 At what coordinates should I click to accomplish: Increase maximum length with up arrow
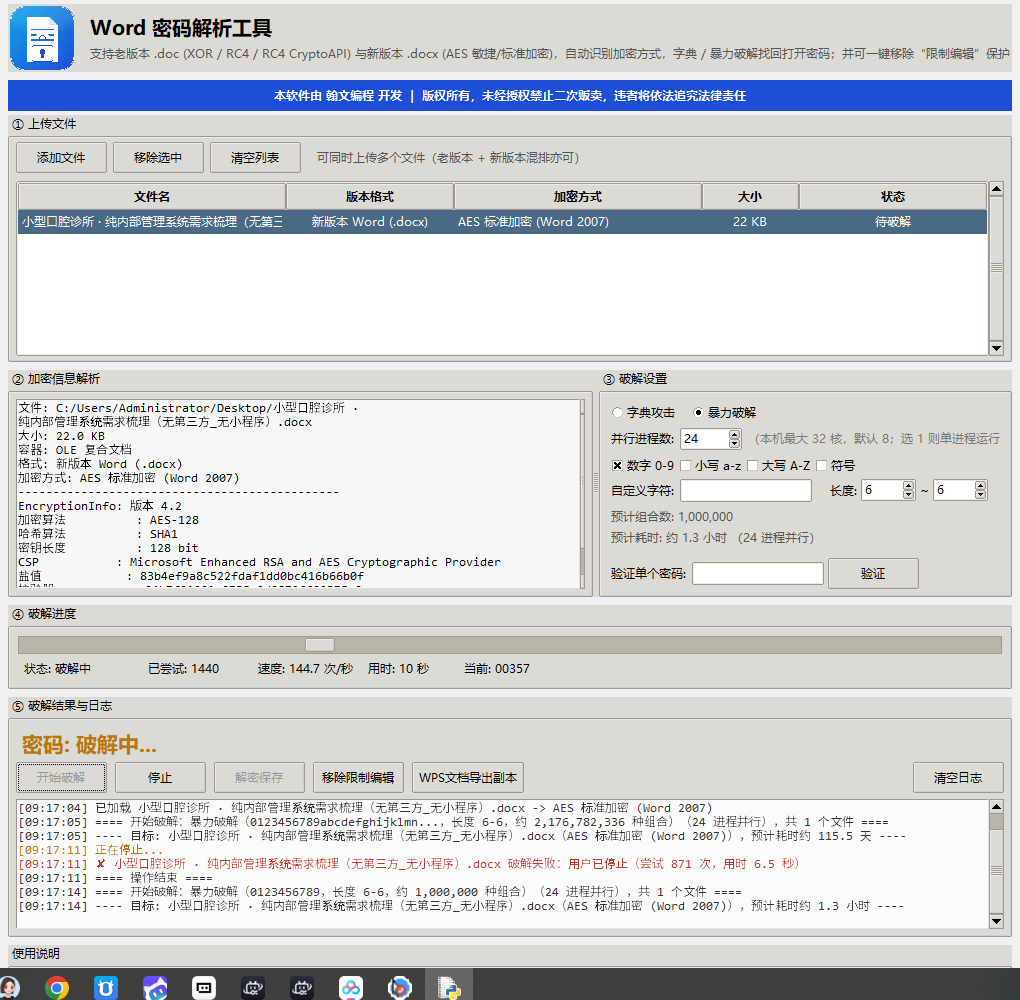coord(980,485)
